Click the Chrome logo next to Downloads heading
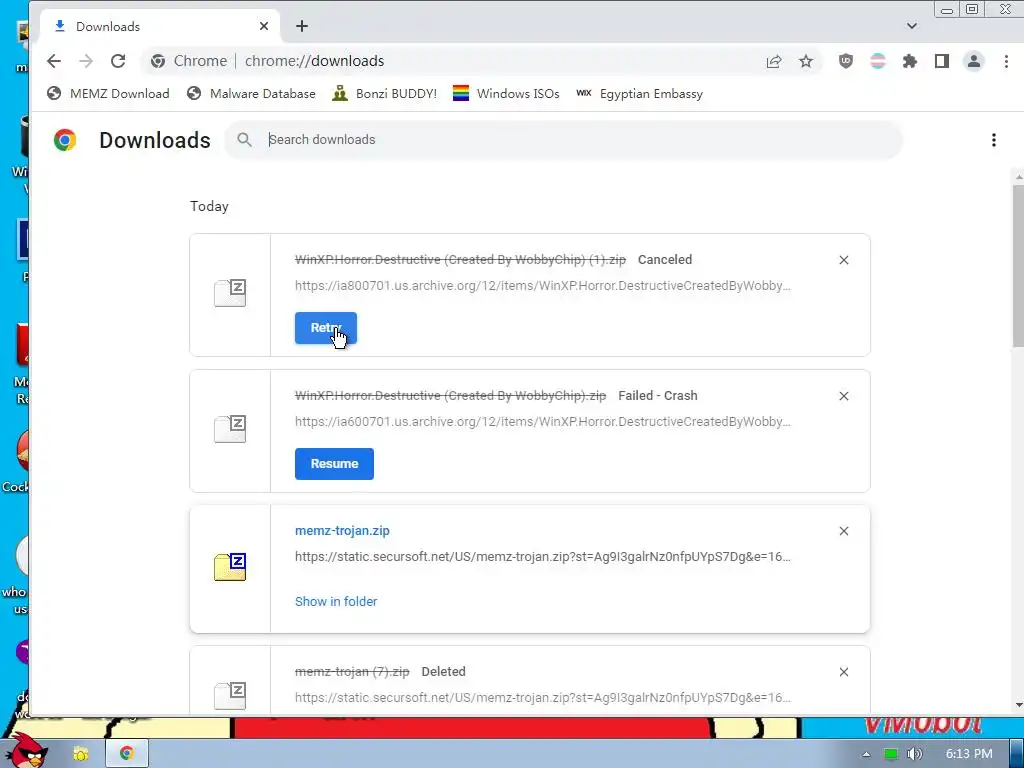This screenshot has width=1024, height=768. (x=65, y=140)
